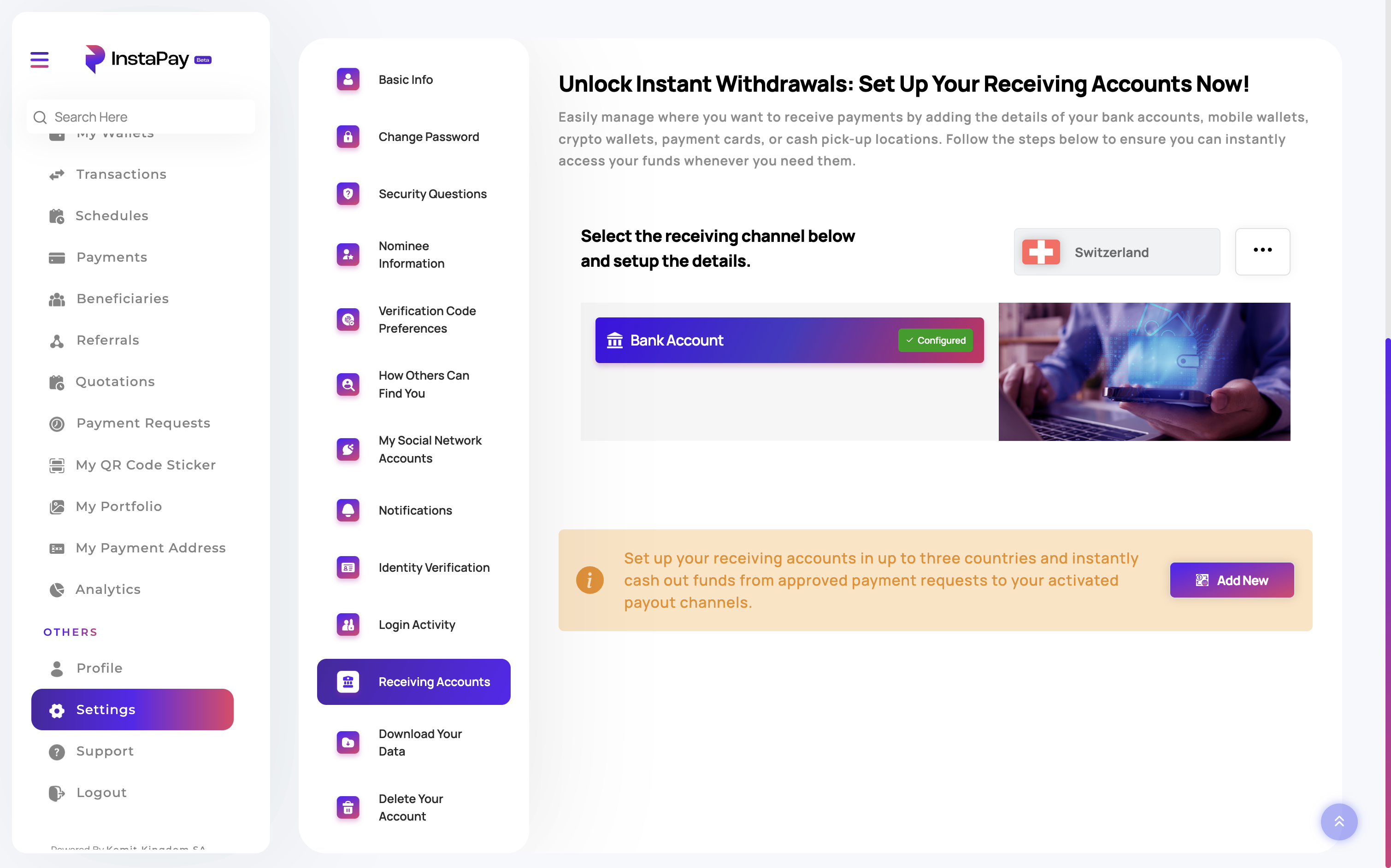Open My QR Code Sticker page
This screenshot has width=1391, height=868.
pos(145,464)
